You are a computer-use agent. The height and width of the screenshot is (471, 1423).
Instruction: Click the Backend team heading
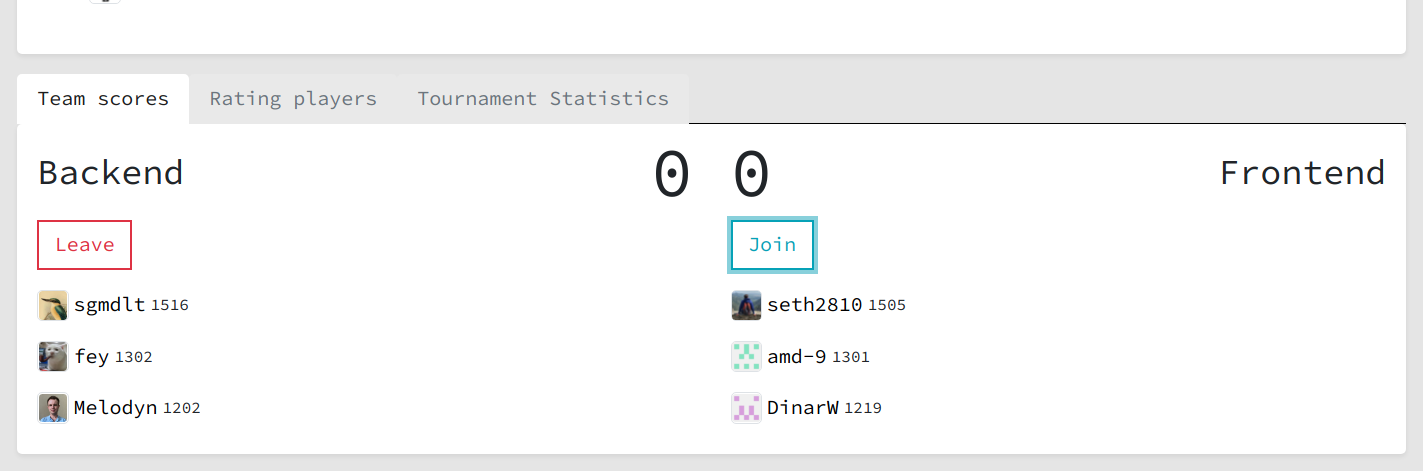click(111, 173)
